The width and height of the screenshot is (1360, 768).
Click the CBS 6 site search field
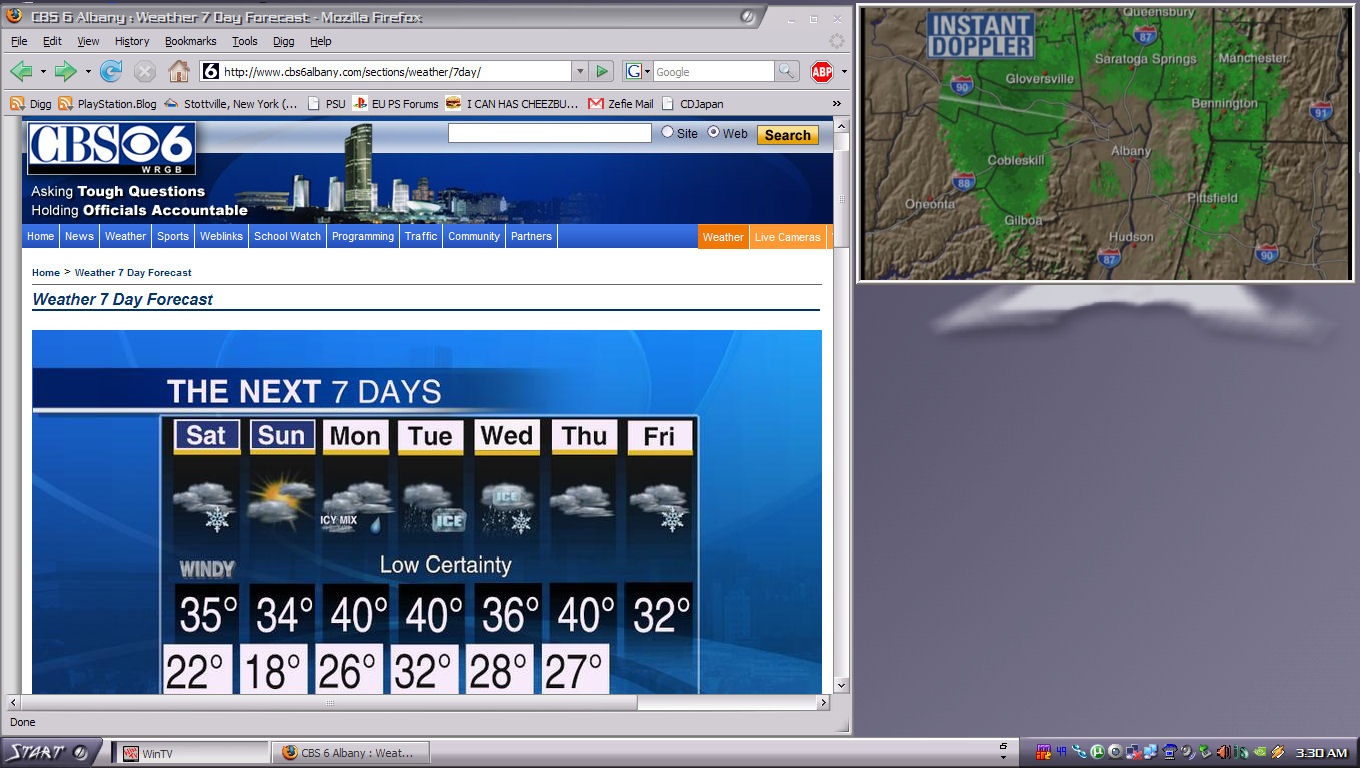549,133
